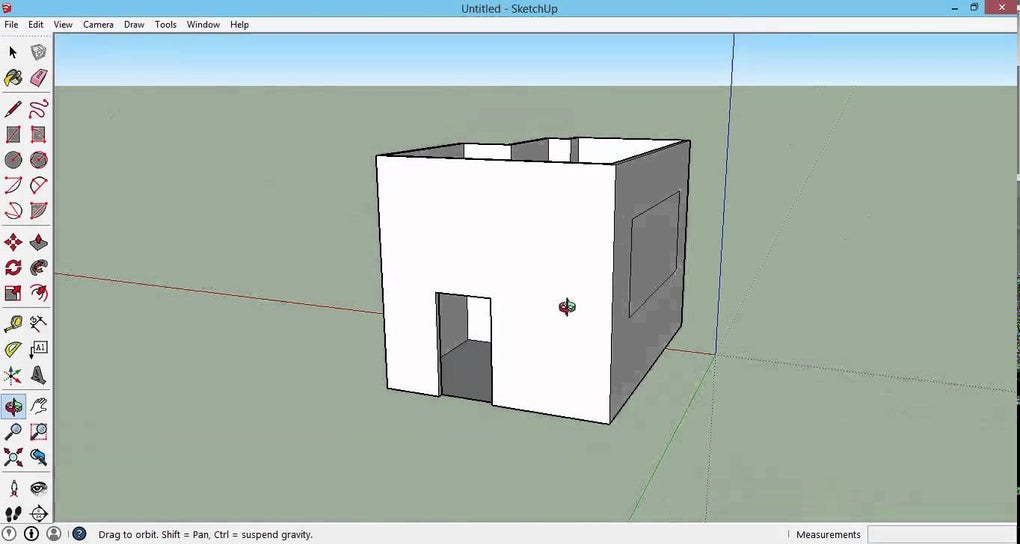The width and height of the screenshot is (1020, 544).
Task: Open the Camera menu
Action: point(98,25)
